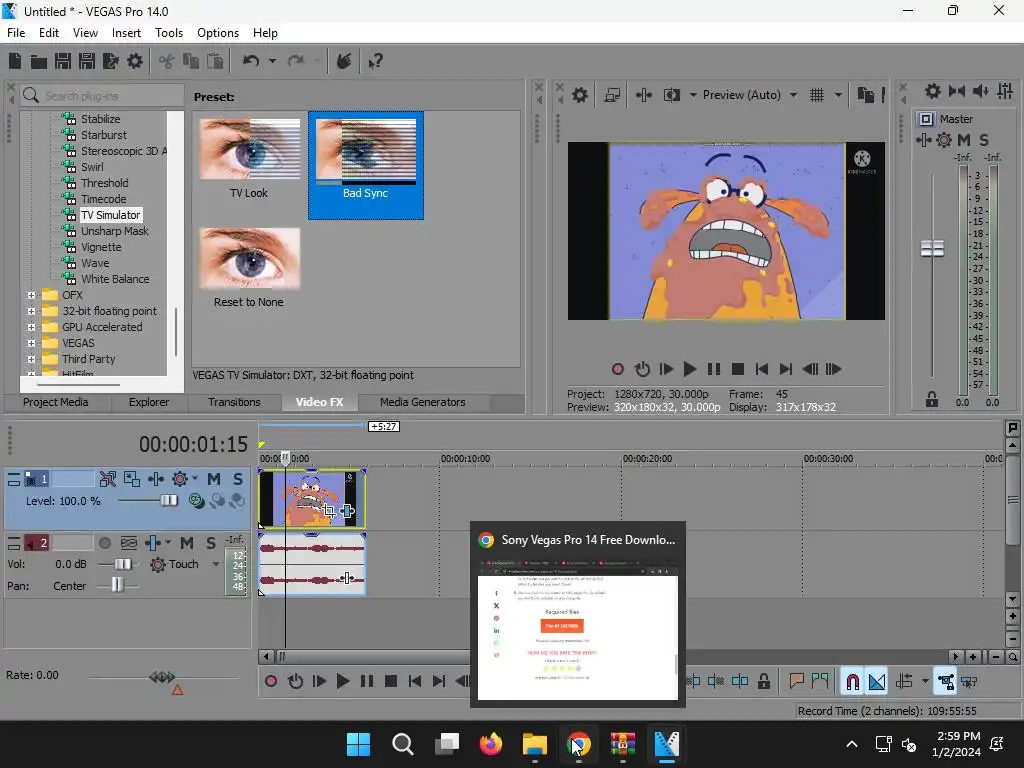Open the mixer faders icon in Master panel
This screenshot has height=768, width=1024.
pos(1005,91)
